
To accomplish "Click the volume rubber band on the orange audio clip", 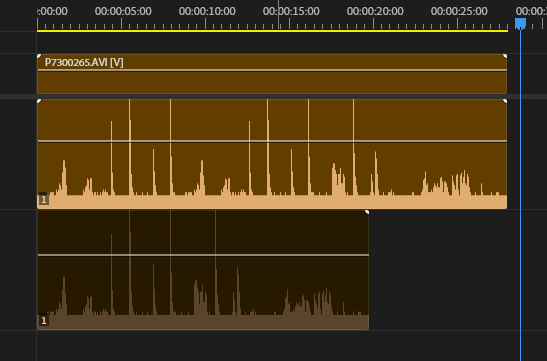I will (x=272, y=141).
